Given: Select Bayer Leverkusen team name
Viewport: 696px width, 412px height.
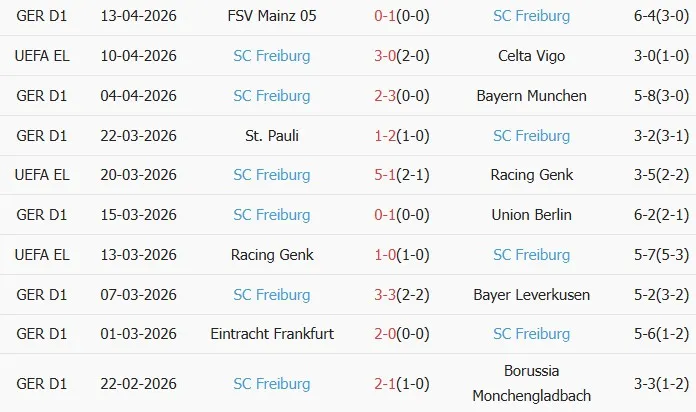Looking at the screenshot, I should 531,294.
